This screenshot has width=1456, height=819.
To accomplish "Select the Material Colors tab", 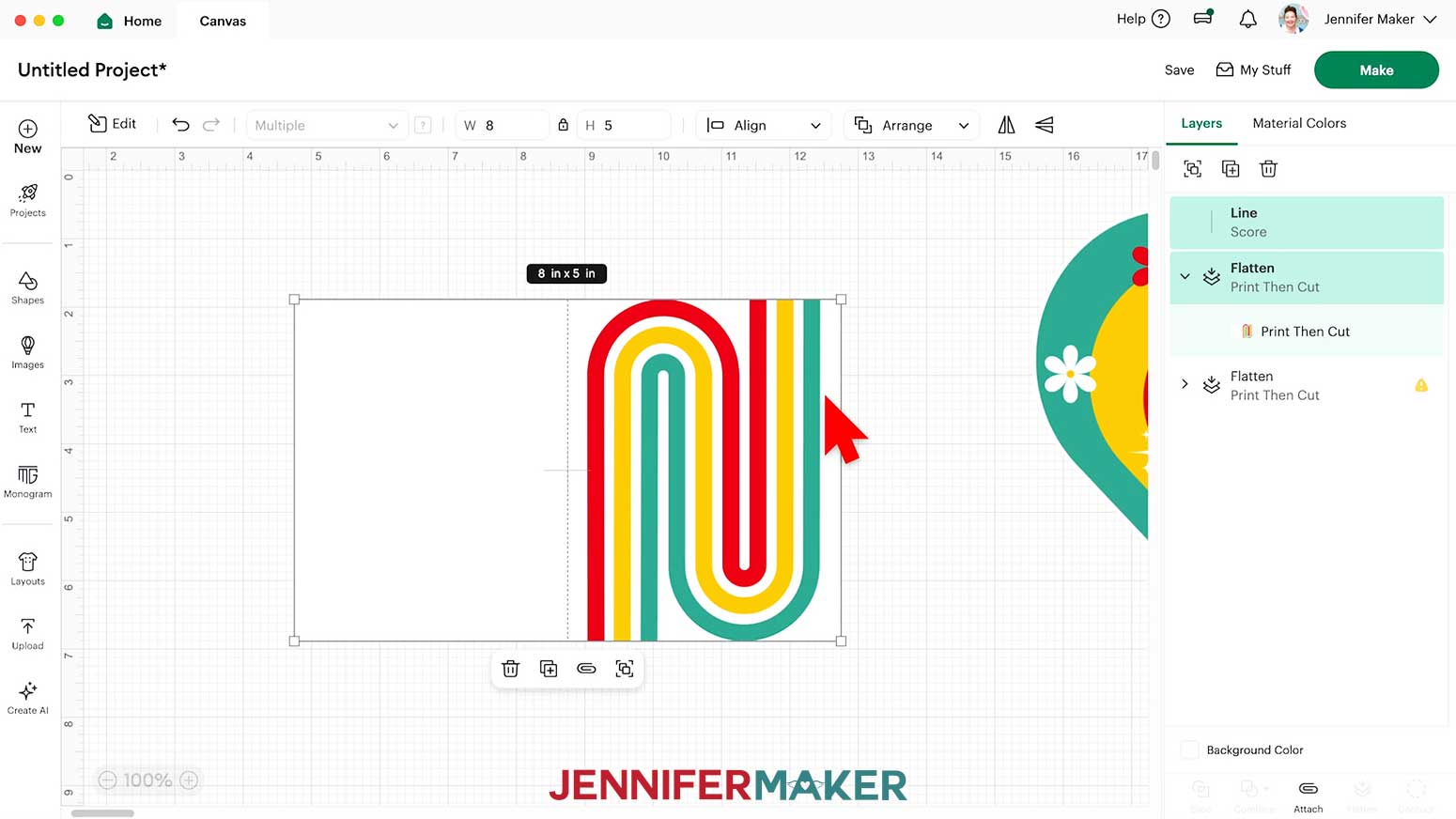I will point(1299,123).
